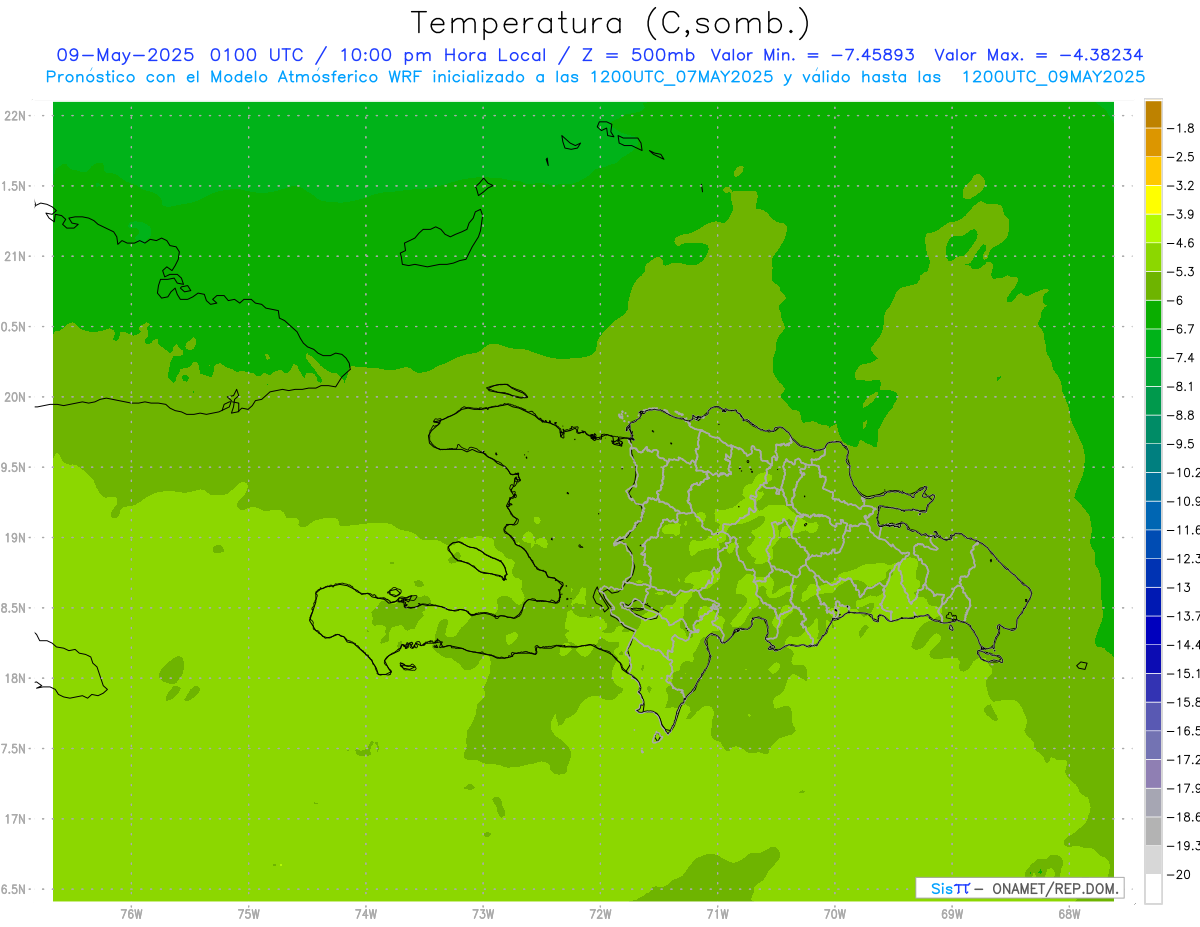Screen dimensions: 1200x927
Task: Click the '6.5N' latitude axis label
Action: point(13,890)
